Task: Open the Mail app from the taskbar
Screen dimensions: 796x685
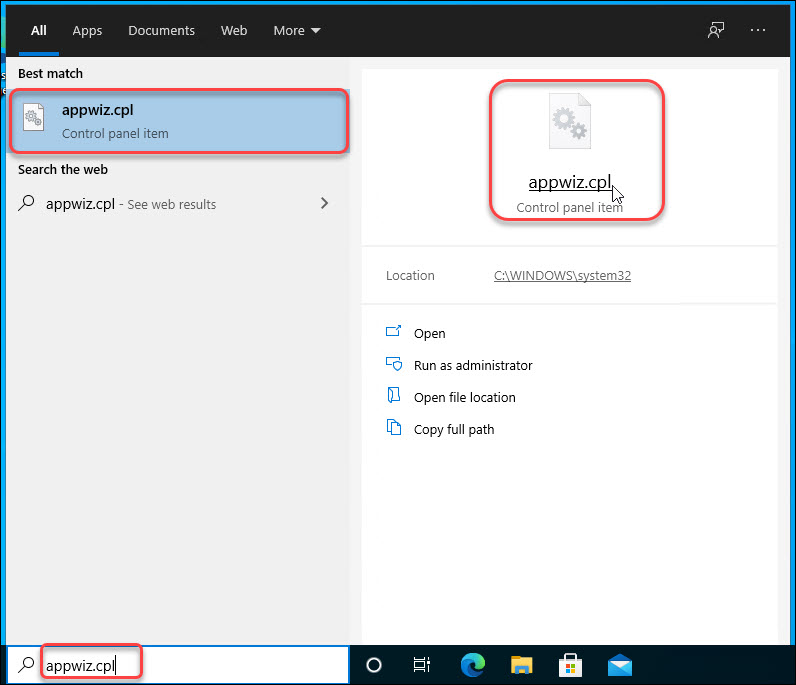Action: tap(619, 665)
